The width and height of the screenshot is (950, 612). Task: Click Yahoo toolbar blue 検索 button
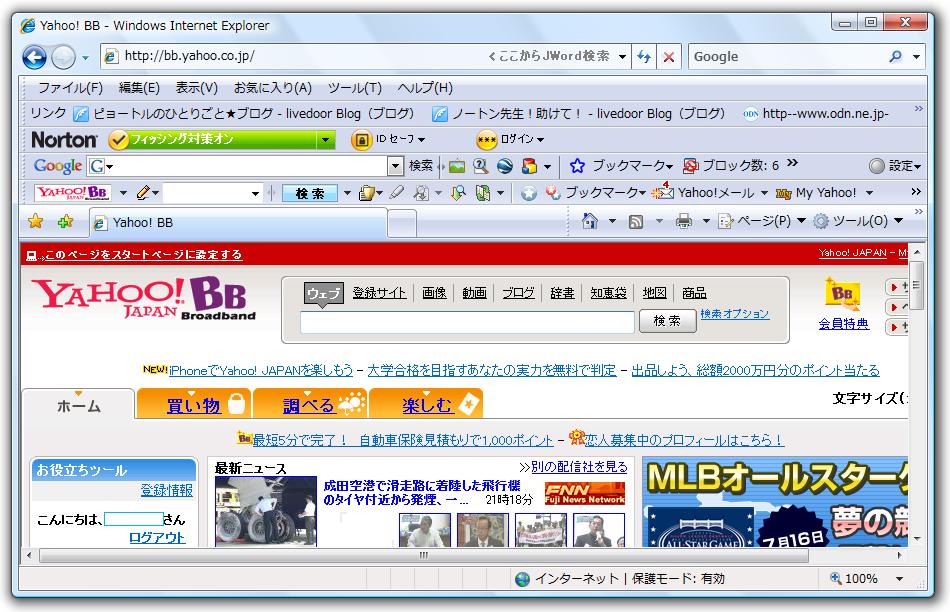pyautogui.click(x=310, y=193)
